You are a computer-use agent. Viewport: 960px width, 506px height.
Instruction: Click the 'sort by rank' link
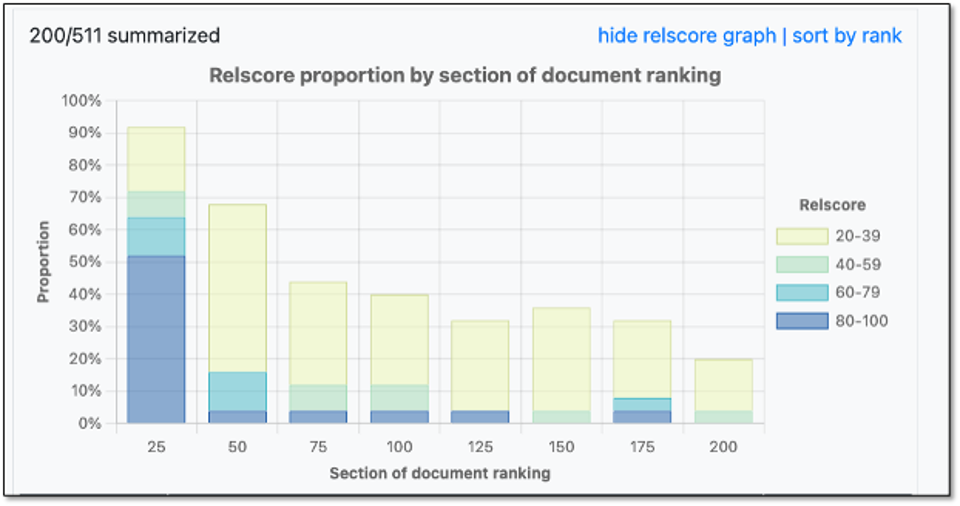point(847,36)
